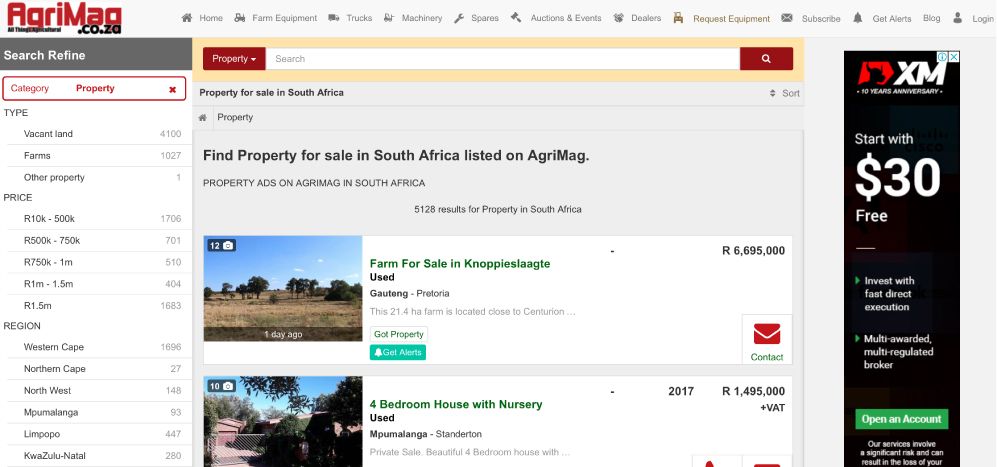Screen dimensions: 997x467
Task: Click green Get Alerts button on listing
Action: coord(398,352)
